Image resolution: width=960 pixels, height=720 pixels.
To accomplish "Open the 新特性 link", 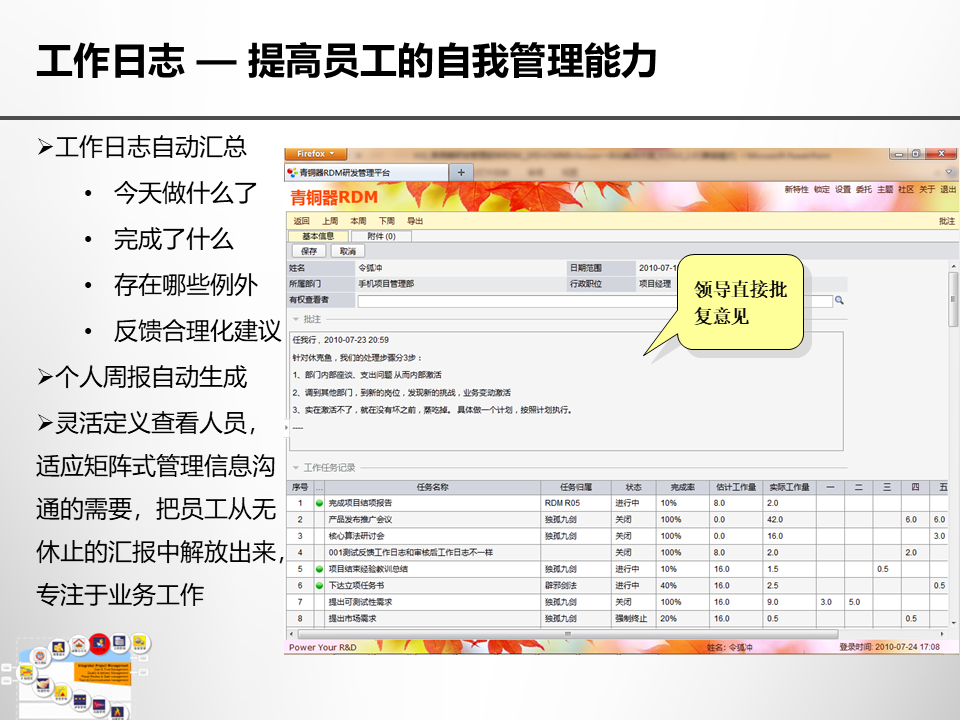I will tap(797, 190).
